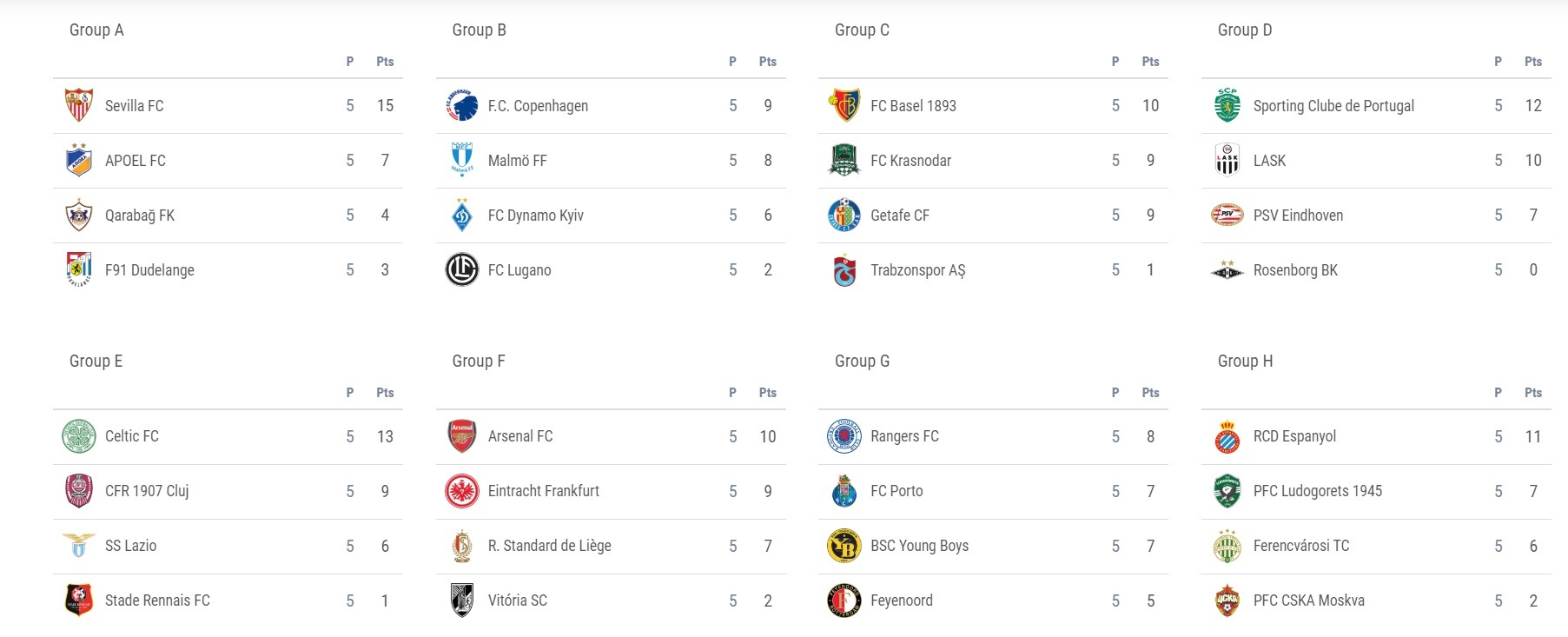Open the LASK team page

pos(1269,161)
